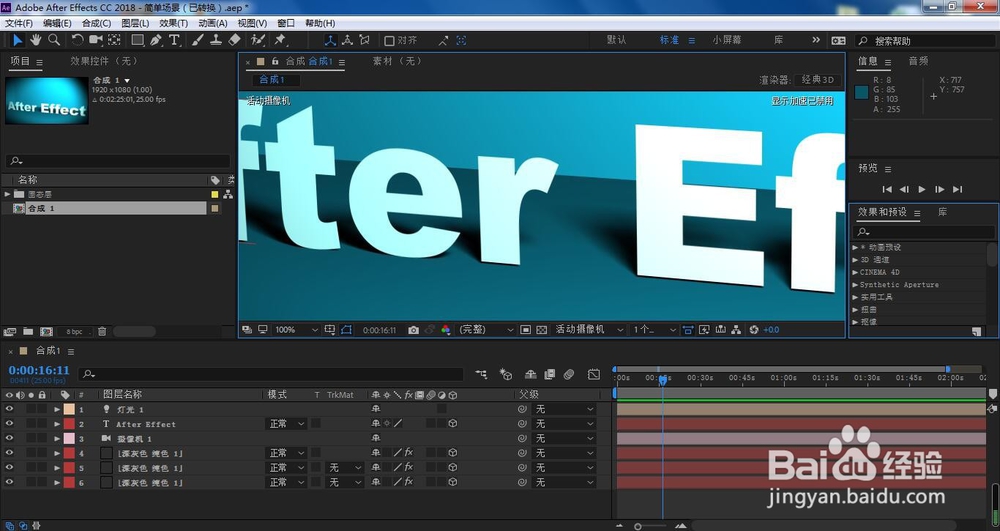
Task: Expand the 固态层 folder in Project
Action: pyautogui.click(x=7, y=194)
